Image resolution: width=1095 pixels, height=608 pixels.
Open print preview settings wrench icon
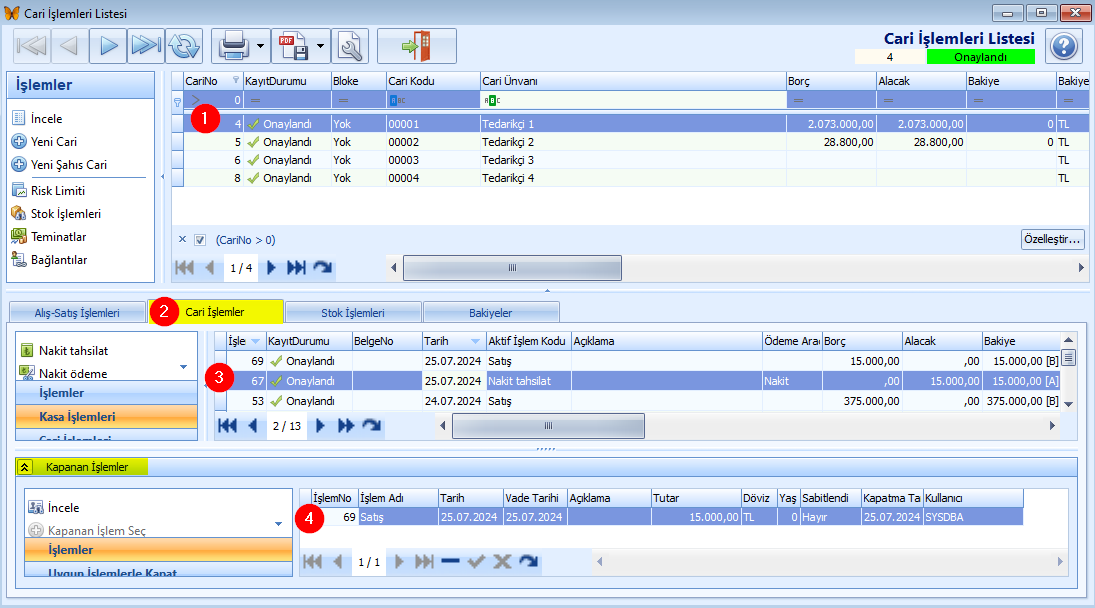point(349,46)
